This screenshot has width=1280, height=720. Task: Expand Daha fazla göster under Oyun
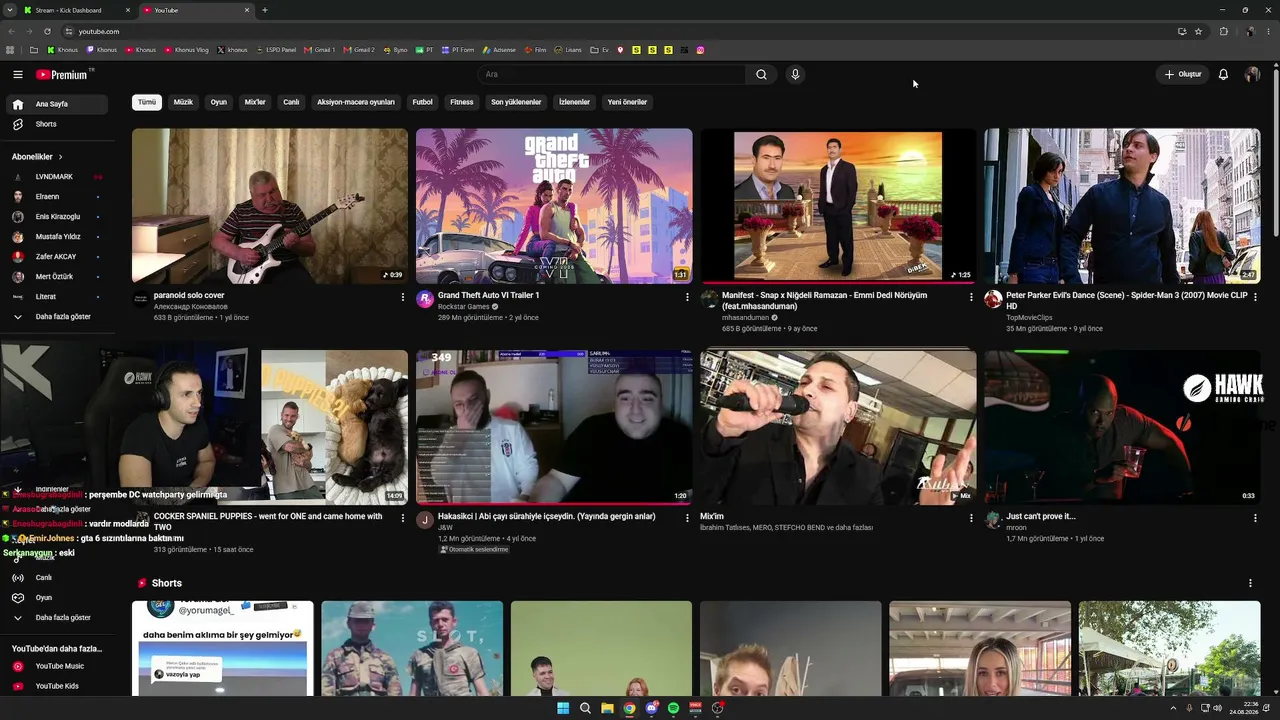[58, 618]
